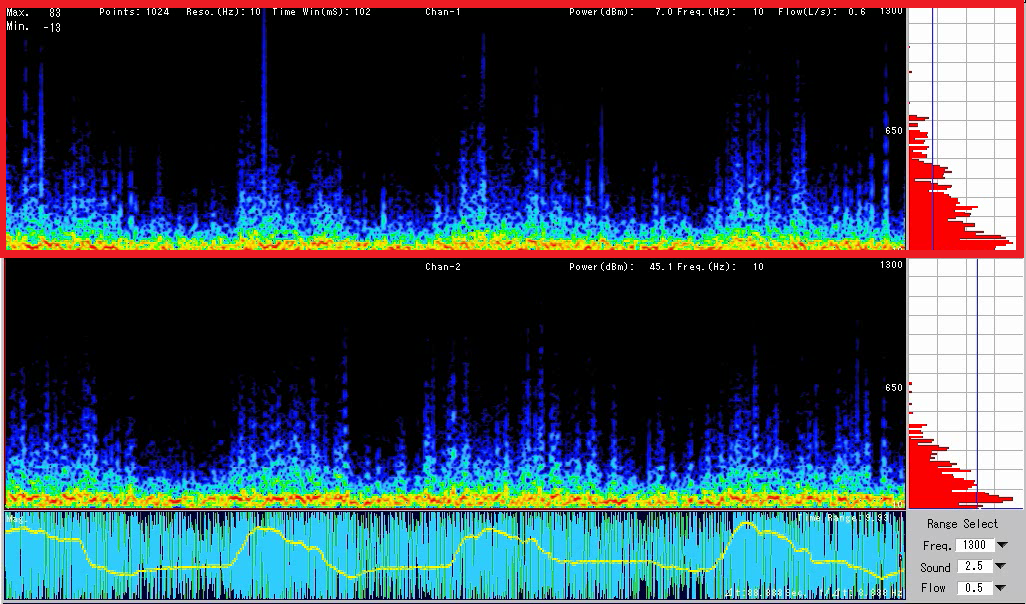Viewport: 1026px width, 604px height.
Task: Open the Freq. range dropdown arrow
Action: (1002, 545)
